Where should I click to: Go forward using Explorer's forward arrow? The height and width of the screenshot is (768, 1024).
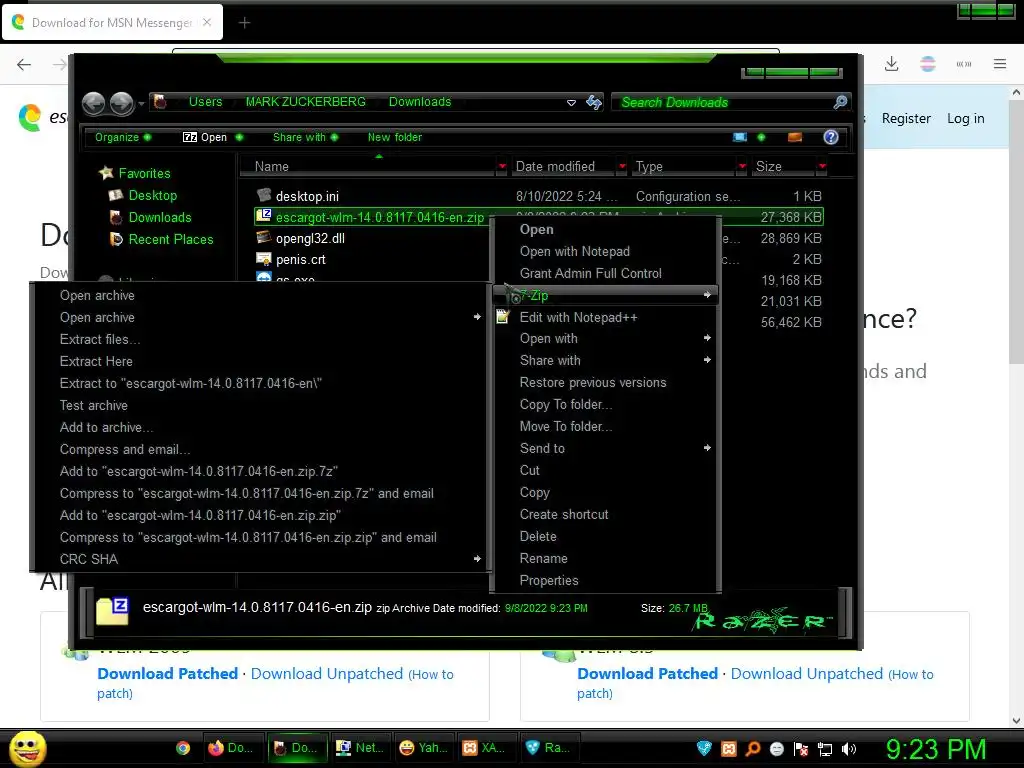point(121,103)
